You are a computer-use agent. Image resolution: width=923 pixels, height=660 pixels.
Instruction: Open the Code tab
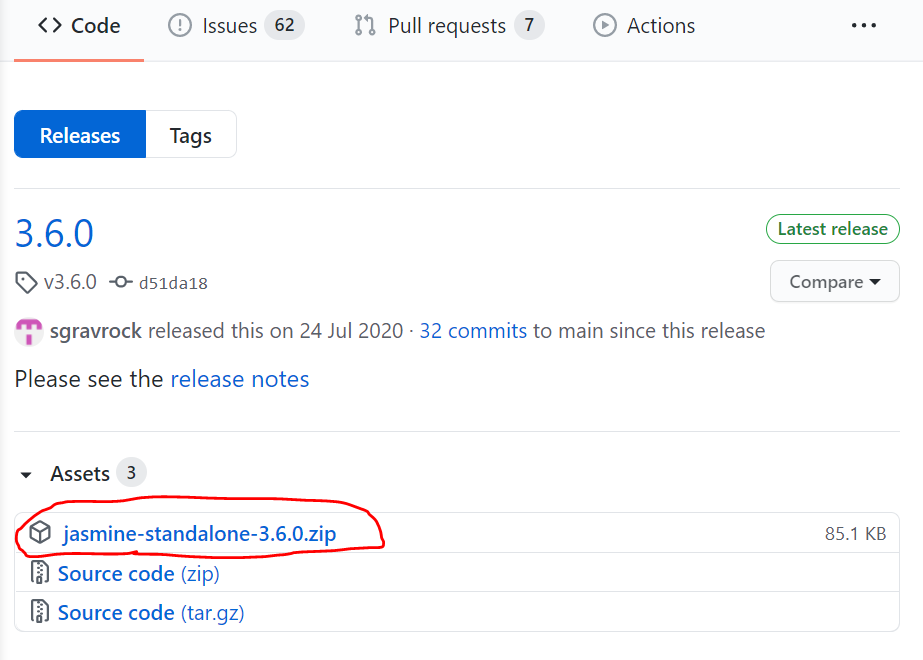79,26
